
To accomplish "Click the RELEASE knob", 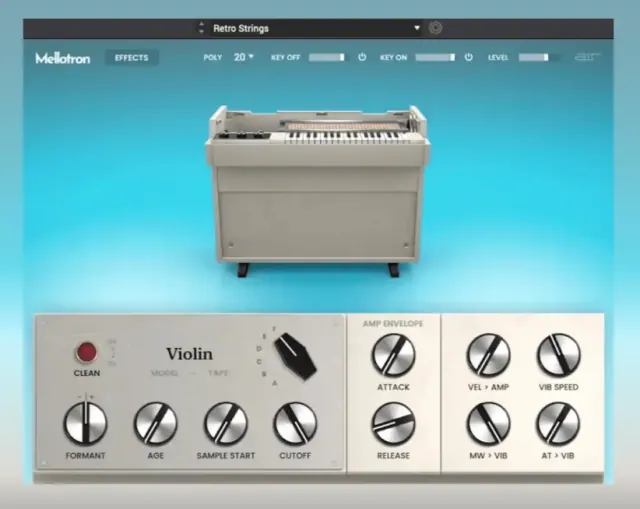I will click(393, 423).
